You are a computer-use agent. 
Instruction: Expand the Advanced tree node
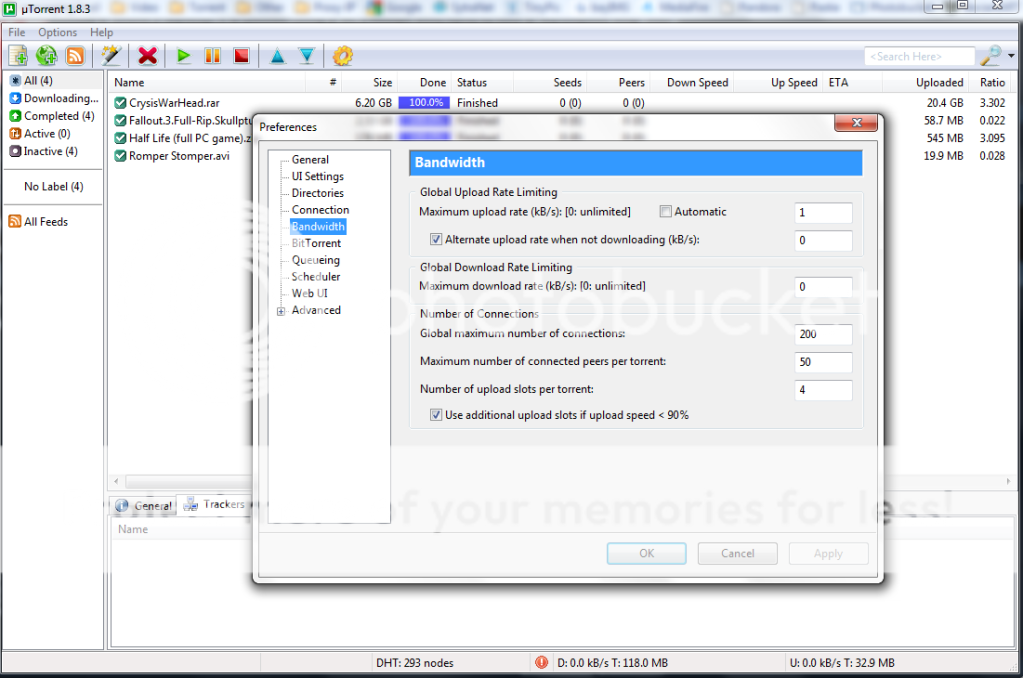click(281, 311)
